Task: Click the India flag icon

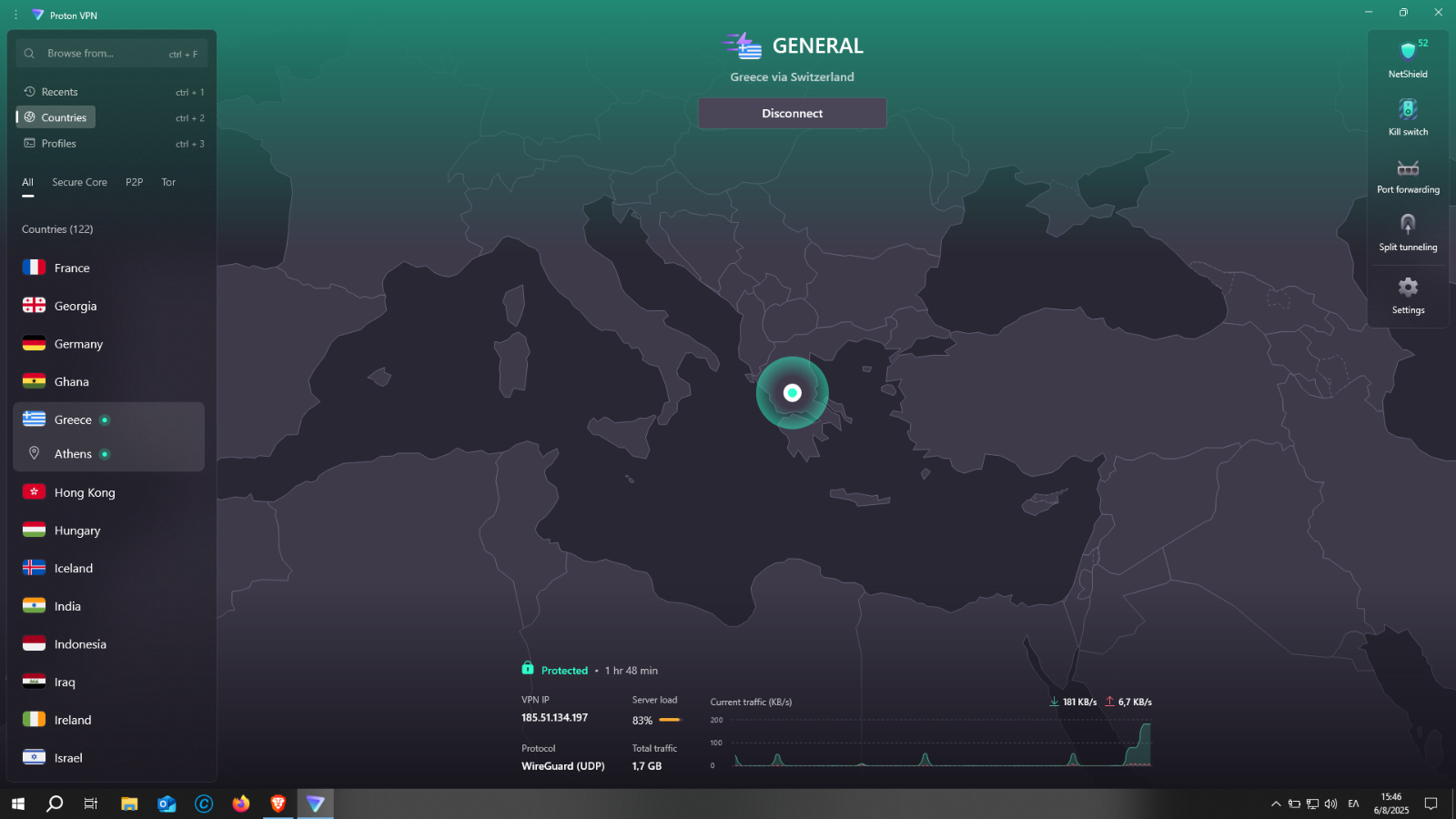Action: [34, 606]
